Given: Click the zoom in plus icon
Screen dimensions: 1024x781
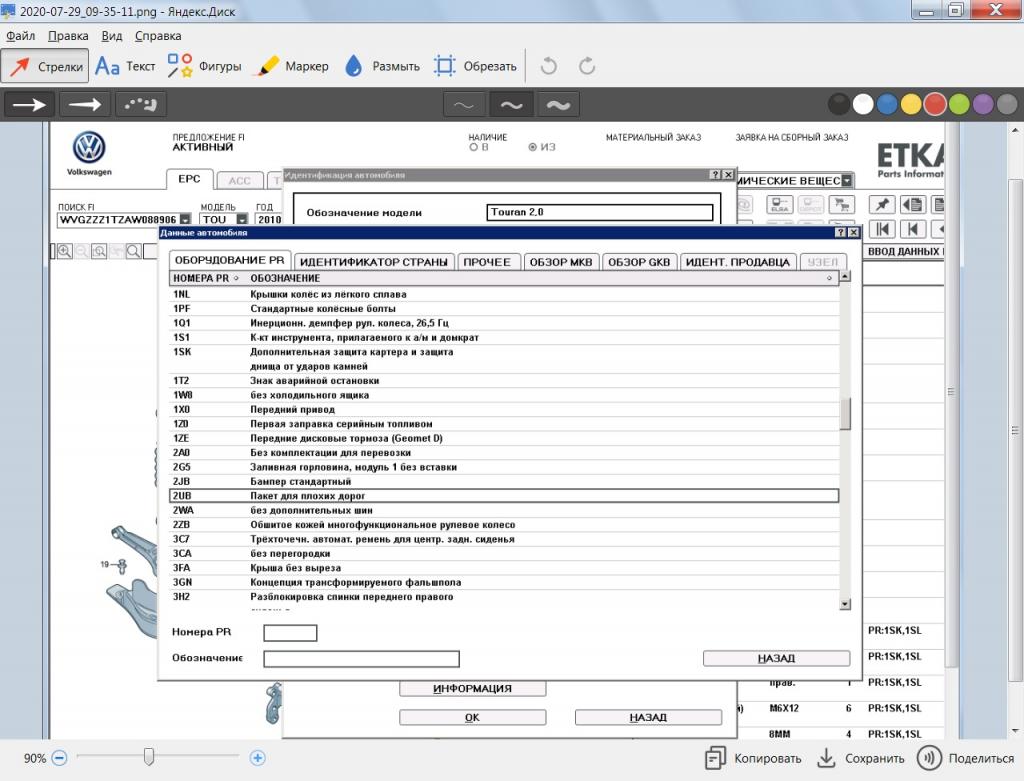Looking at the screenshot, I should click(x=257, y=758).
